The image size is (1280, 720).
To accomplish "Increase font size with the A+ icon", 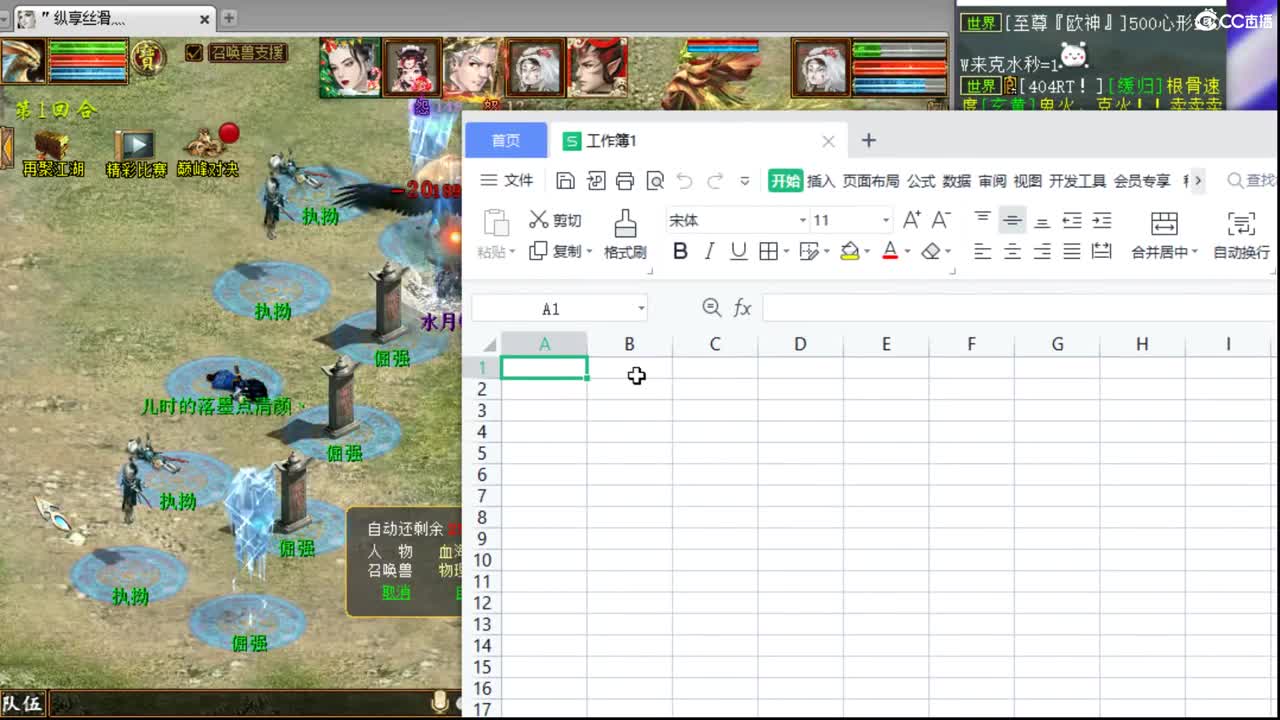I will point(912,220).
